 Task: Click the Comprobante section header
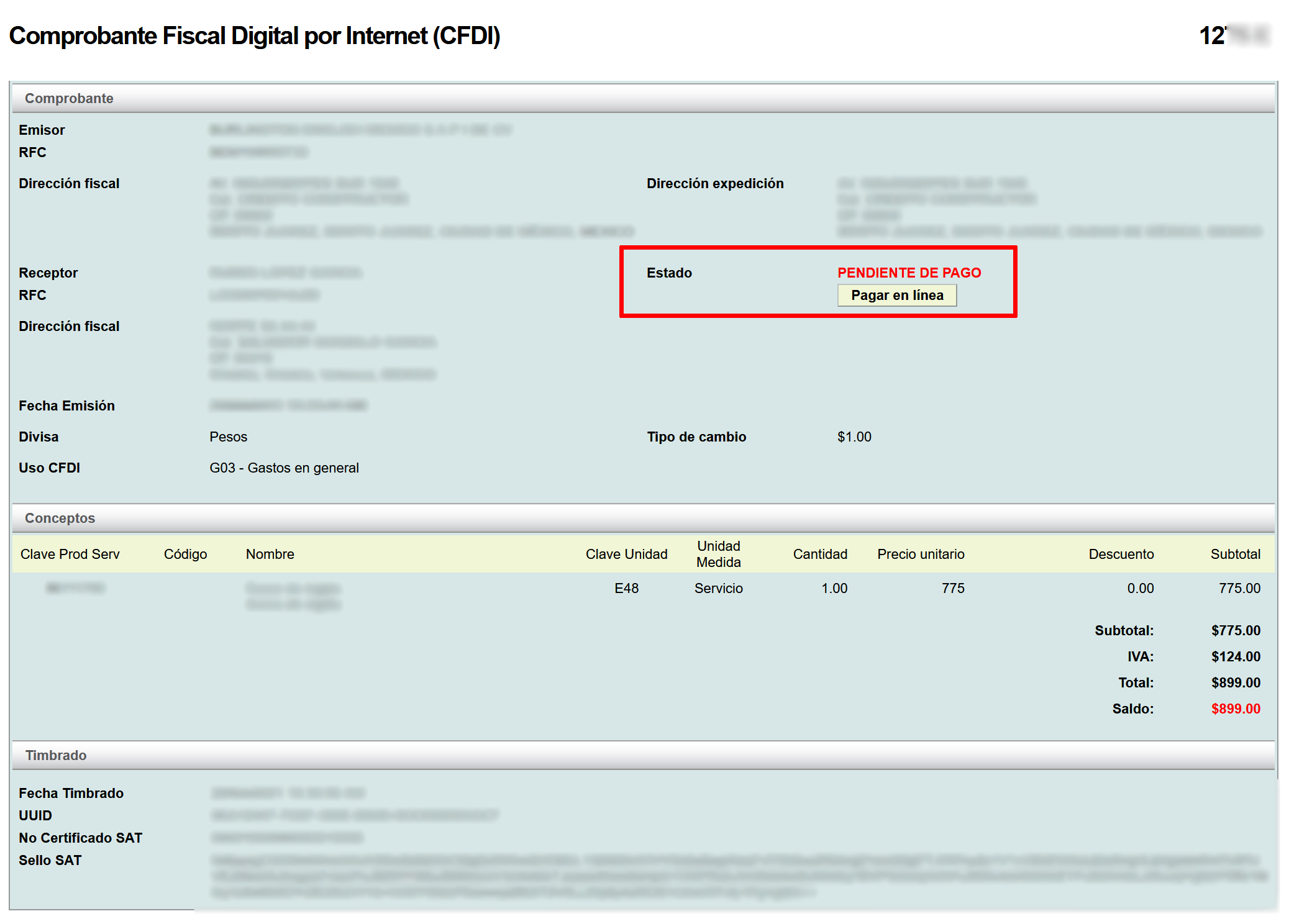coord(69,98)
